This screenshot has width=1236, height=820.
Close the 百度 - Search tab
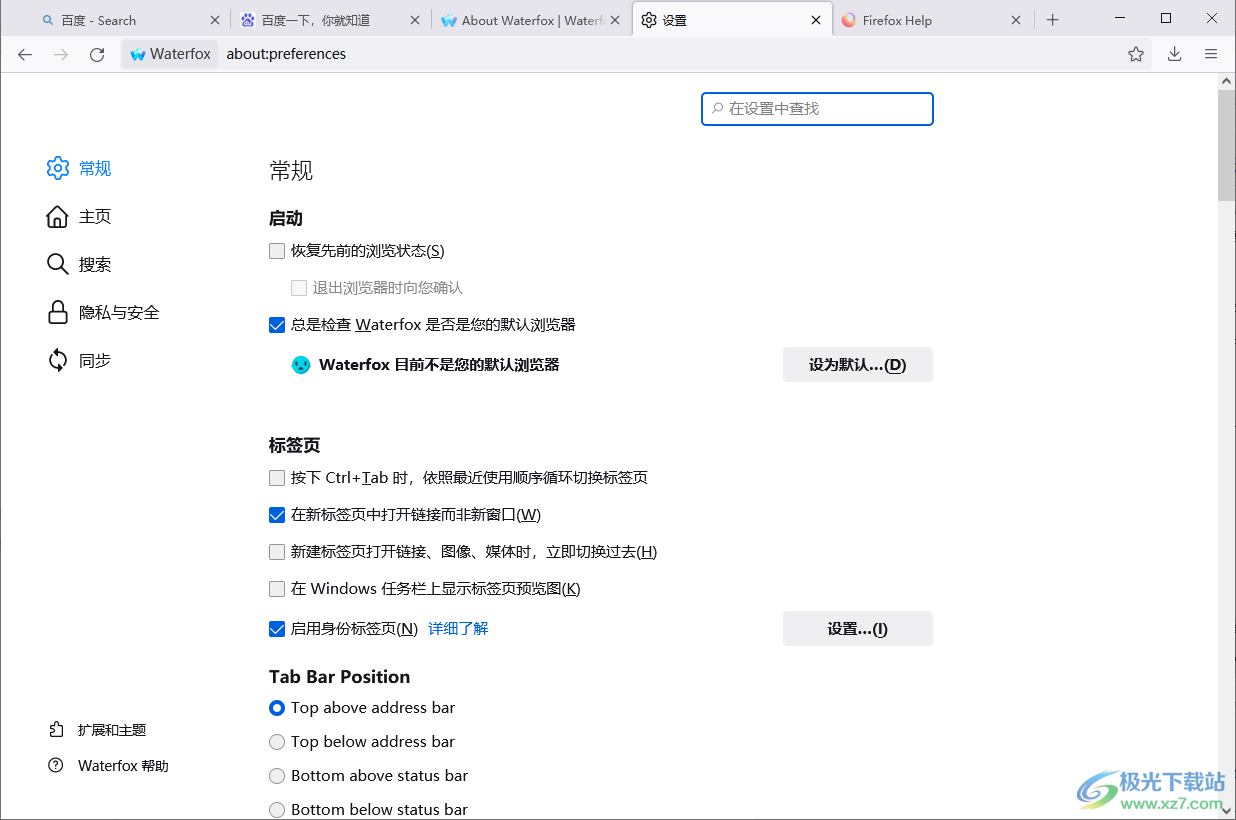point(215,20)
